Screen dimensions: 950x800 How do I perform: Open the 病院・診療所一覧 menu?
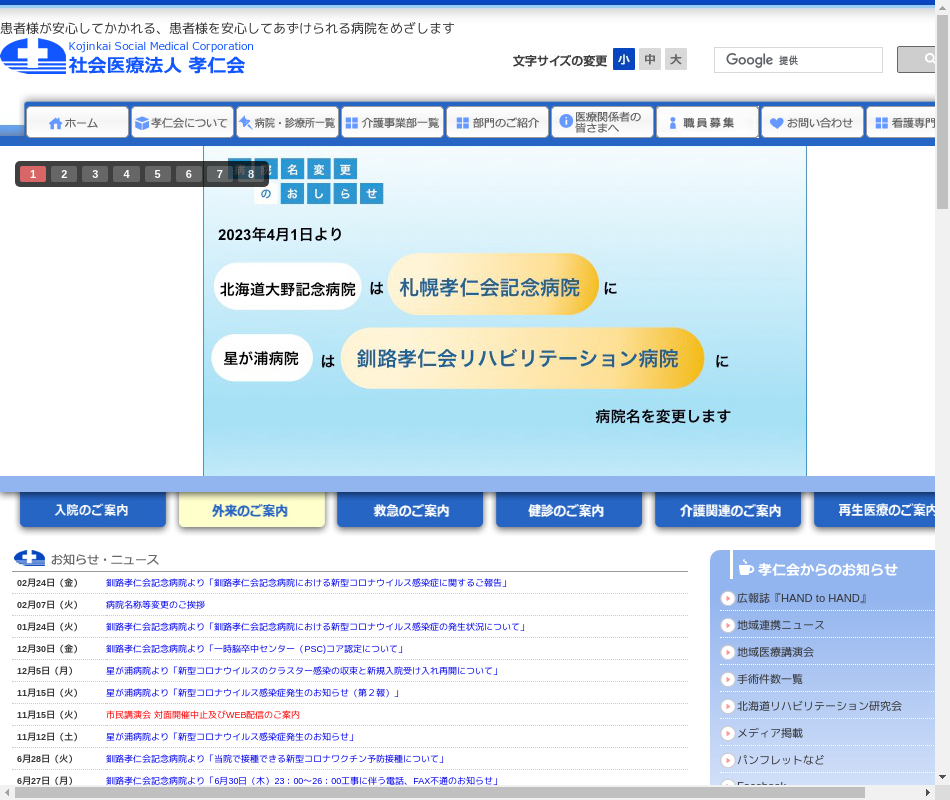(287, 123)
